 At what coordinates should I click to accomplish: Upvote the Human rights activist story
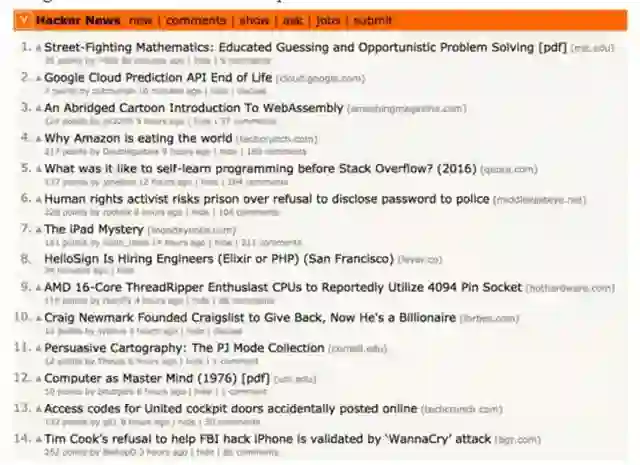pos(38,200)
